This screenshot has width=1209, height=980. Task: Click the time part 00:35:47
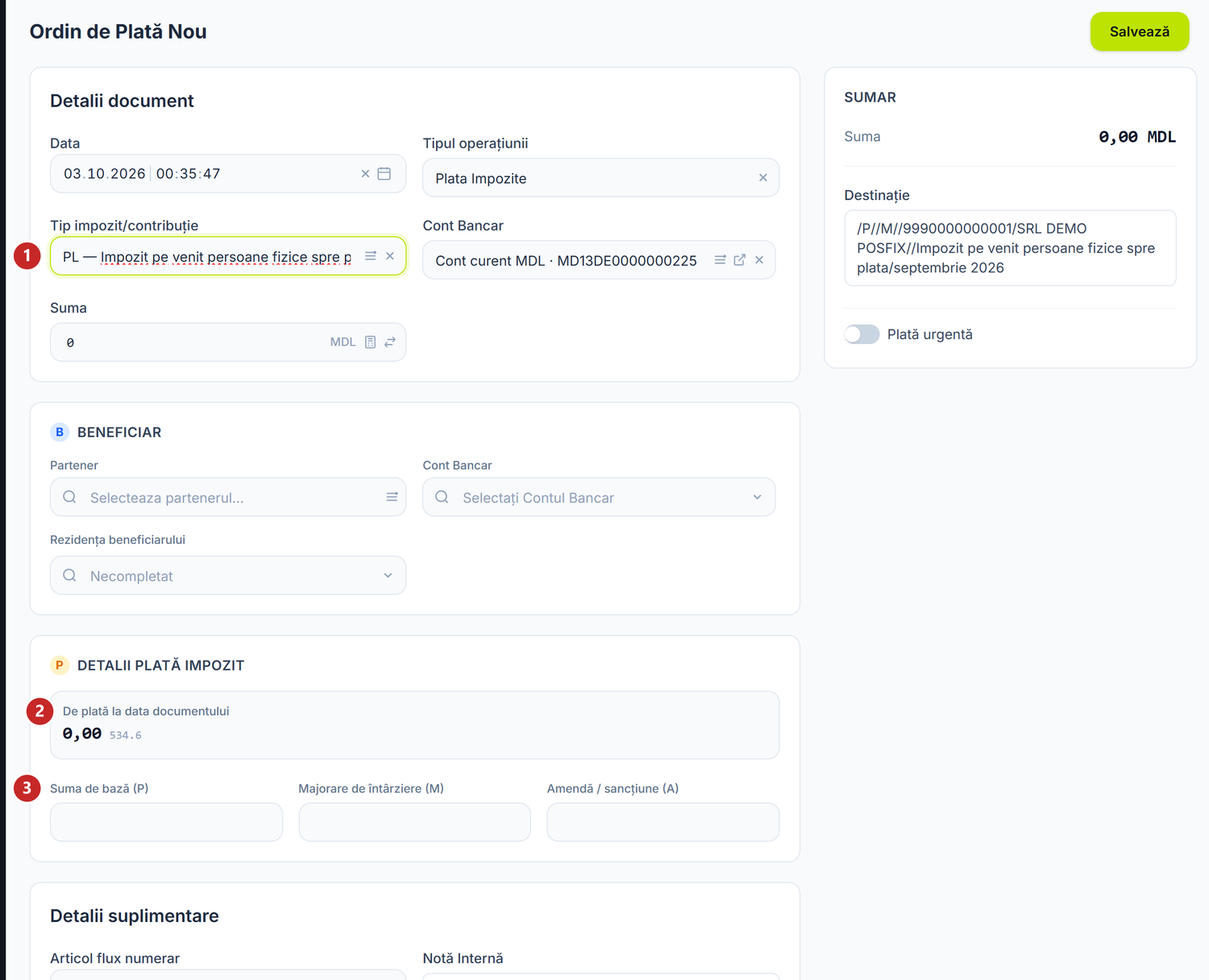pos(188,173)
